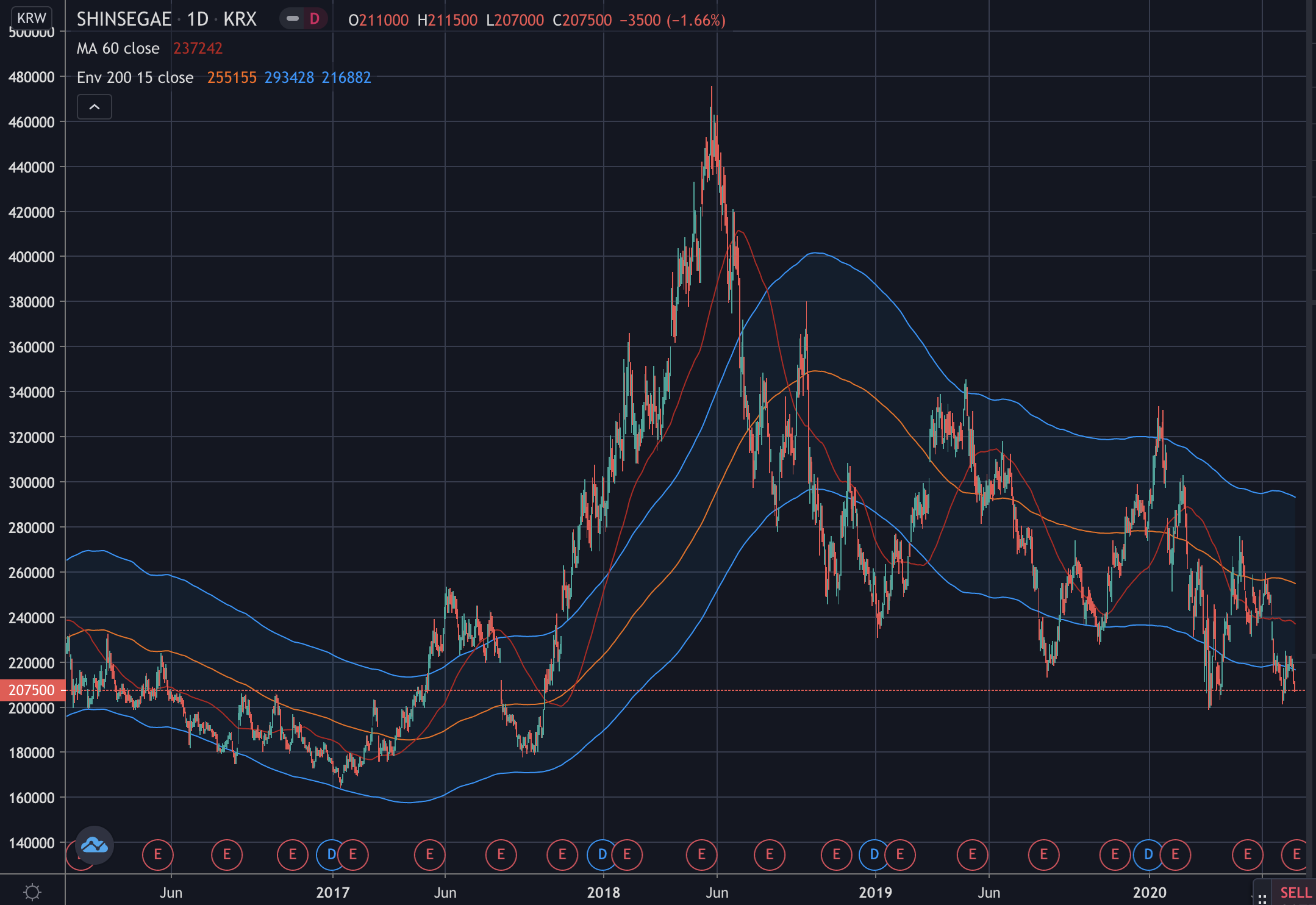Open chart settings gear at bottom-left corner
Image resolution: width=1316 pixels, height=905 pixels.
(x=32, y=892)
